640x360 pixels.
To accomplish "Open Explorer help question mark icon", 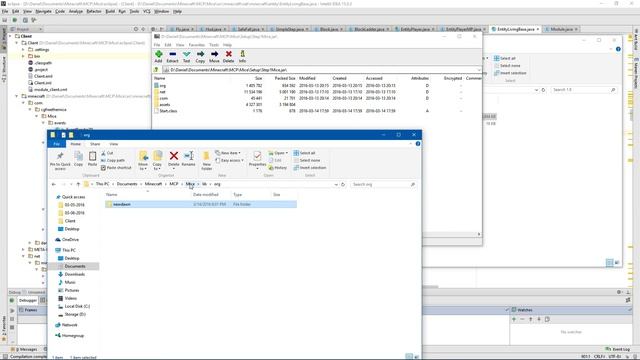I will click(418, 144).
